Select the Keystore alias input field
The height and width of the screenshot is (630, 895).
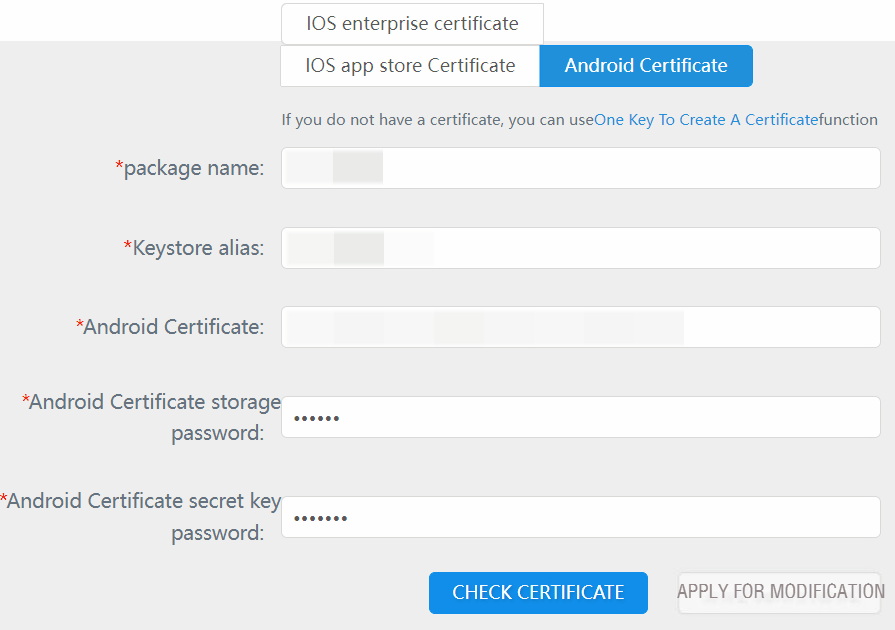click(x=580, y=247)
